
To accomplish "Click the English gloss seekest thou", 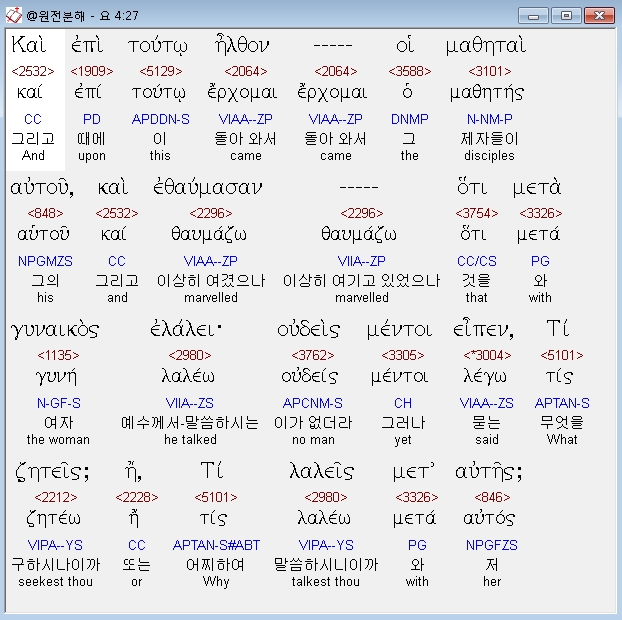I will coord(56,582).
